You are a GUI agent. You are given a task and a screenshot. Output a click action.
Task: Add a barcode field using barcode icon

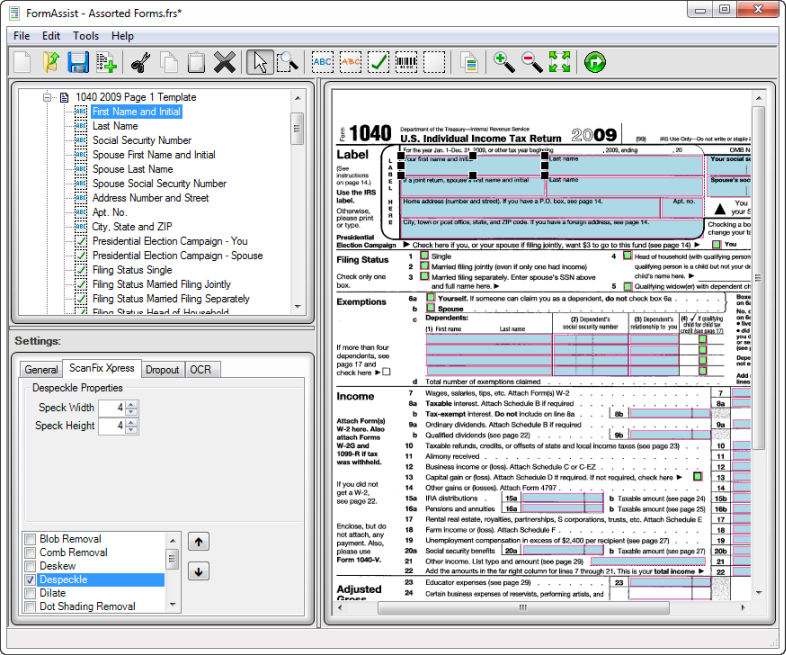tap(406, 62)
